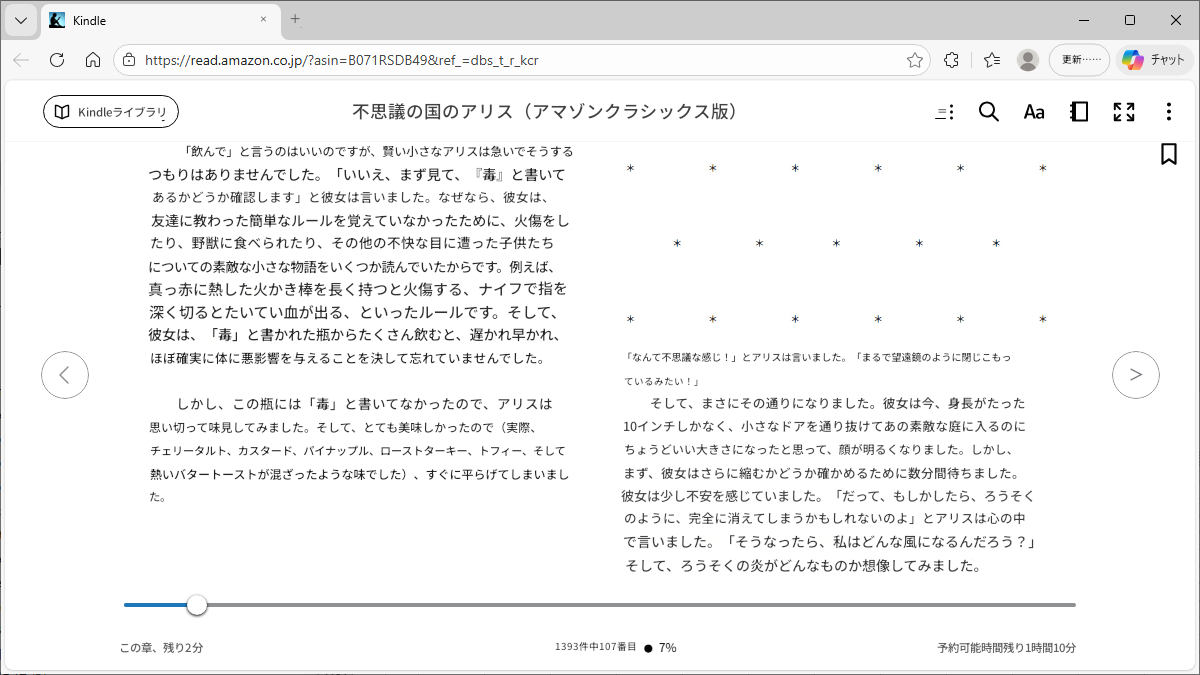Go to the next page arrow
Viewport: 1200px width, 675px height.
[x=1135, y=375]
